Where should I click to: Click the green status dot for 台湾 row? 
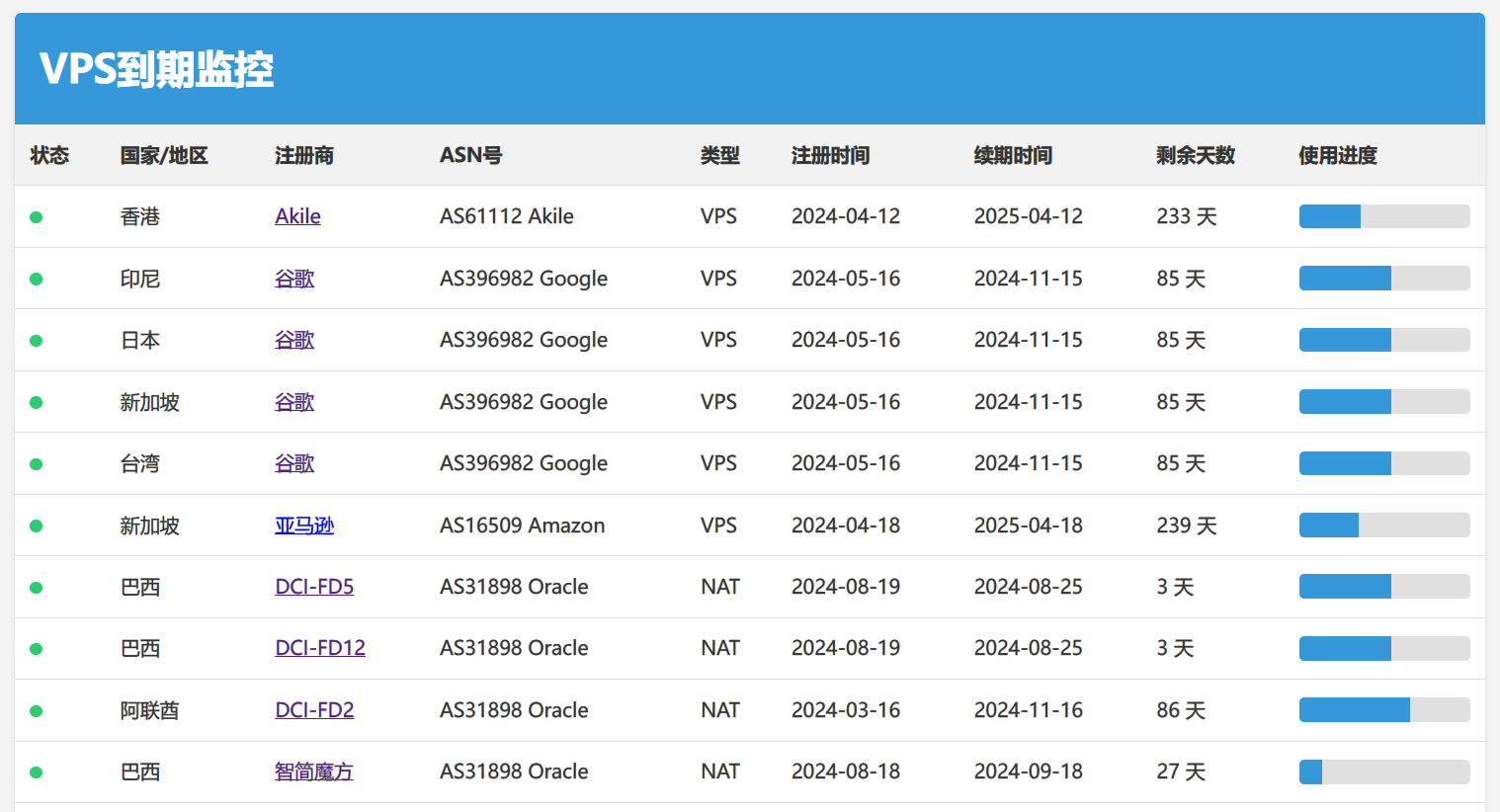[x=37, y=464]
